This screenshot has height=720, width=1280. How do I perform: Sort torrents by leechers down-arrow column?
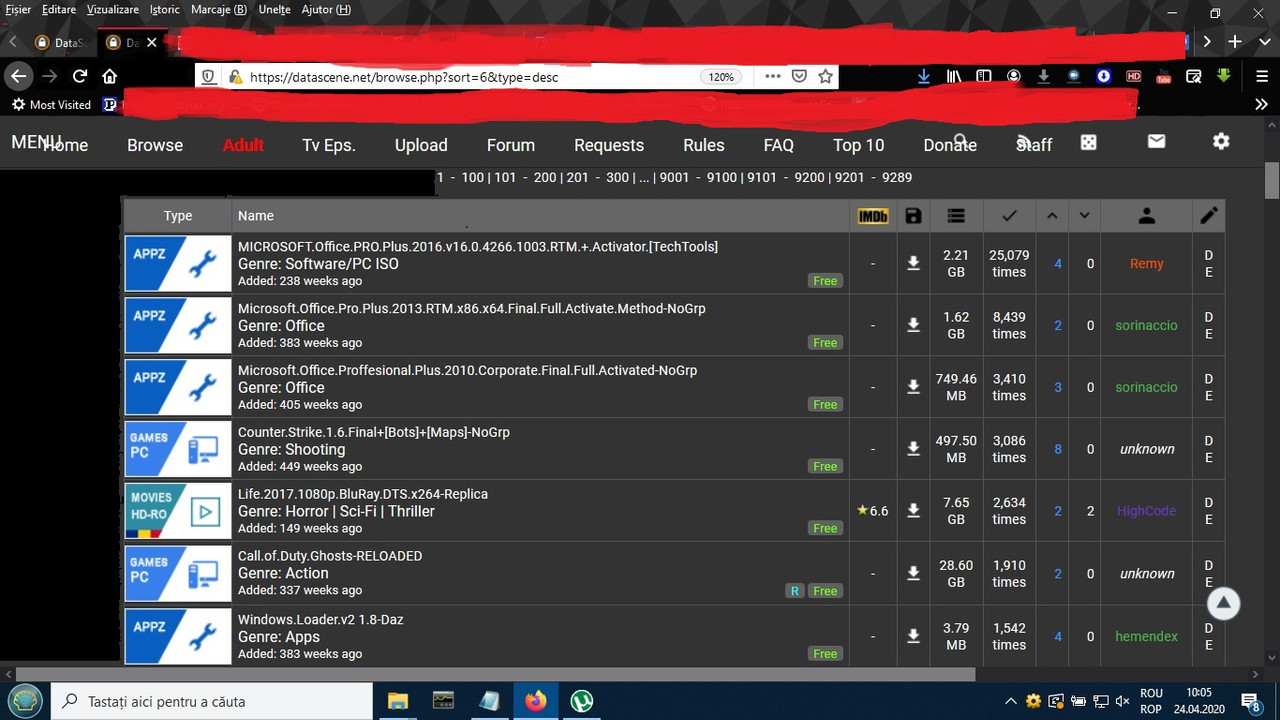(x=1084, y=215)
